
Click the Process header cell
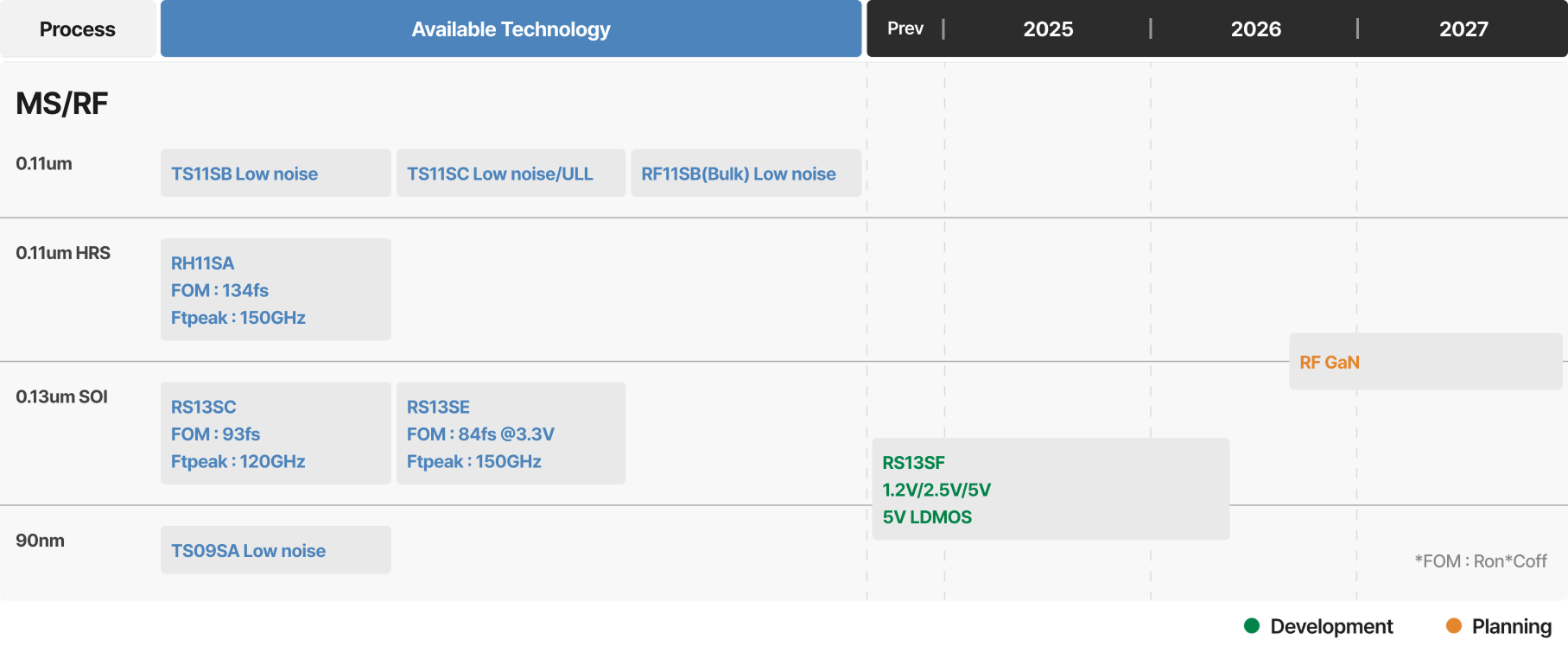point(78,29)
